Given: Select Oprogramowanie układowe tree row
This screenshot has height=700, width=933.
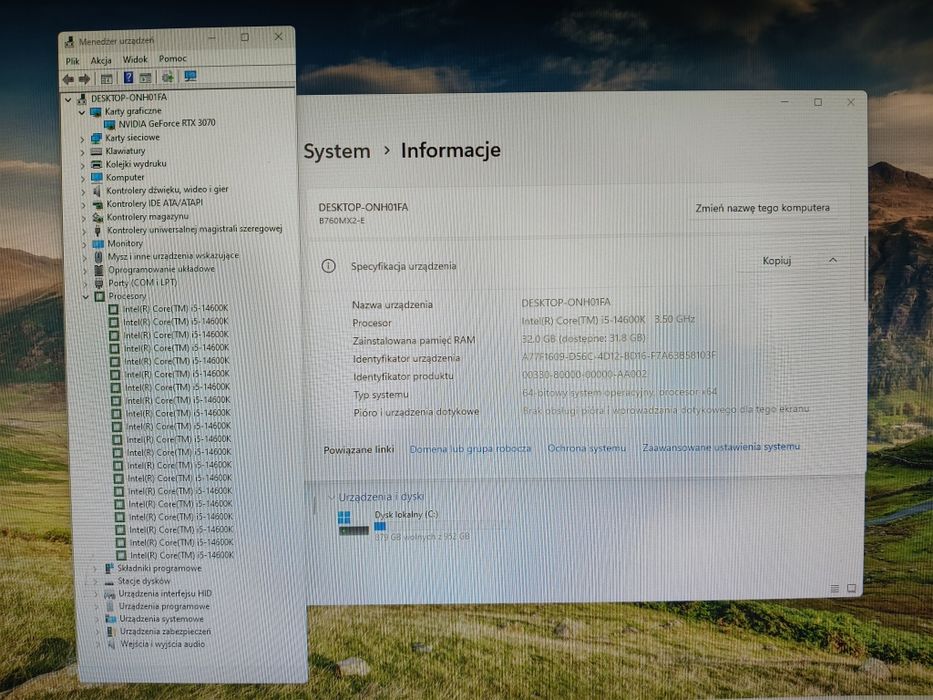Looking at the screenshot, I should tap(161, 269).
